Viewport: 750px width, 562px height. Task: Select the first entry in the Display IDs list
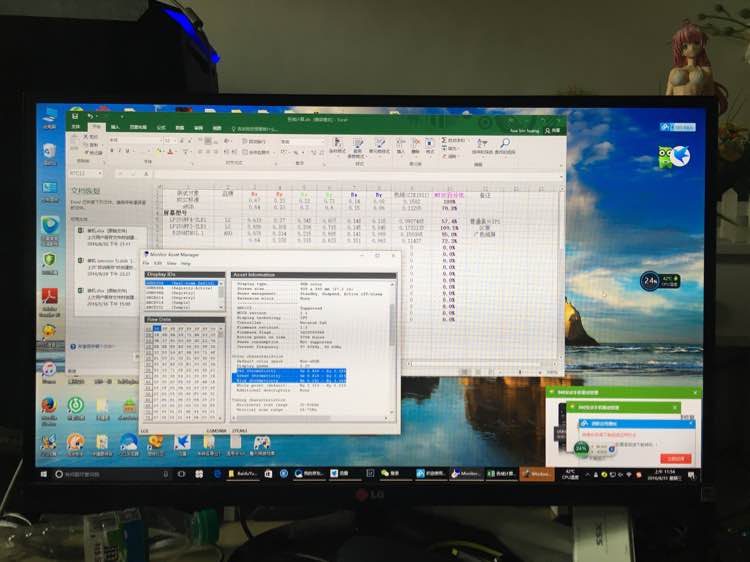182,283
